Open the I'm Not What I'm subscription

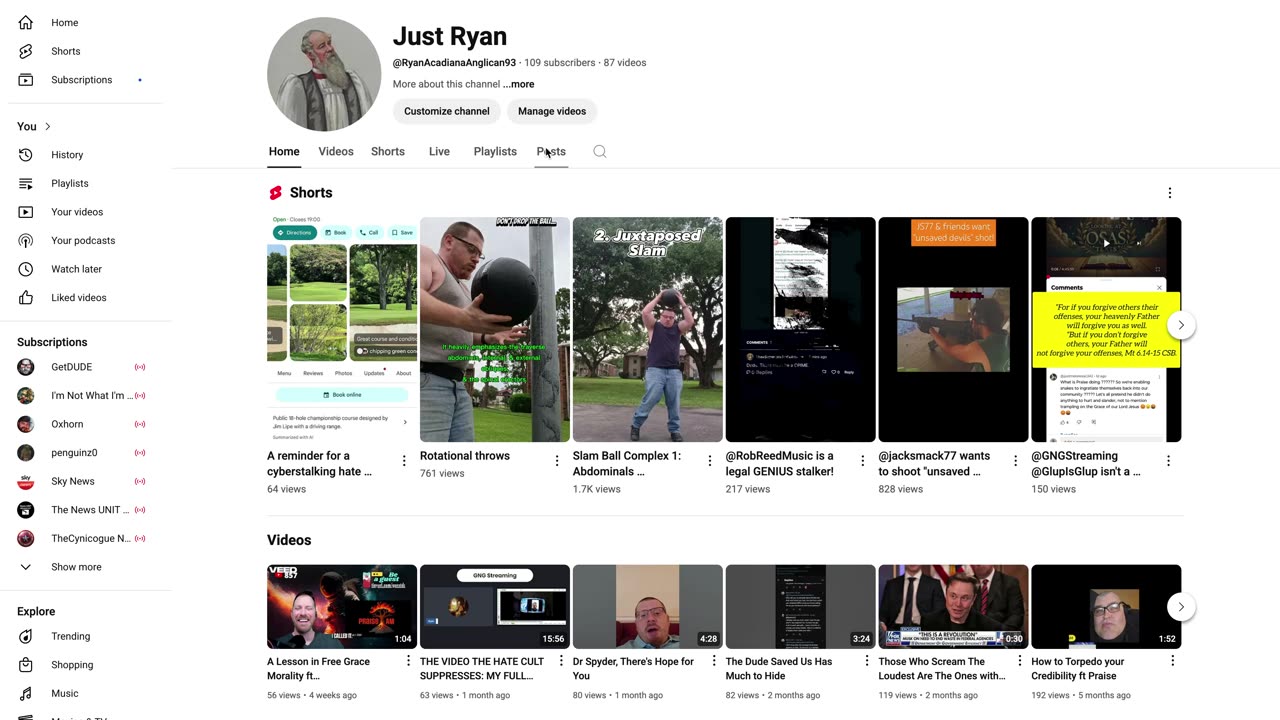click(x=81, y=396)
